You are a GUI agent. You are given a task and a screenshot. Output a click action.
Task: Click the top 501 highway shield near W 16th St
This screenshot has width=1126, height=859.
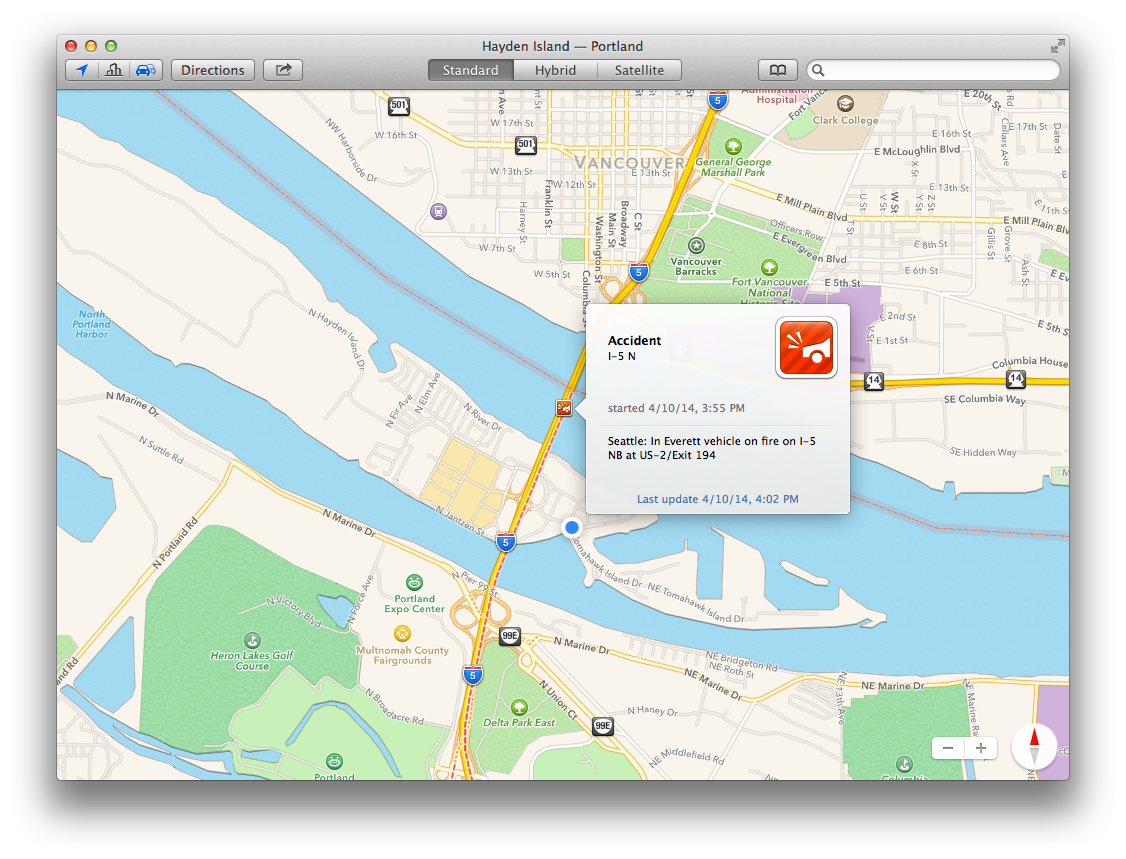point(399,106)
